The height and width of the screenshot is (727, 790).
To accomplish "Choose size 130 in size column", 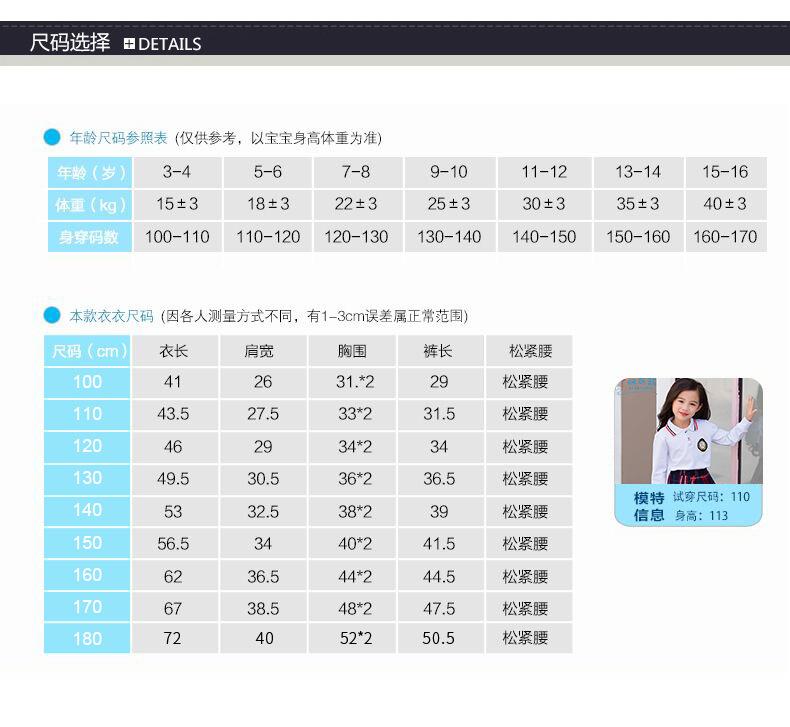I will click(x=88, y=478).
